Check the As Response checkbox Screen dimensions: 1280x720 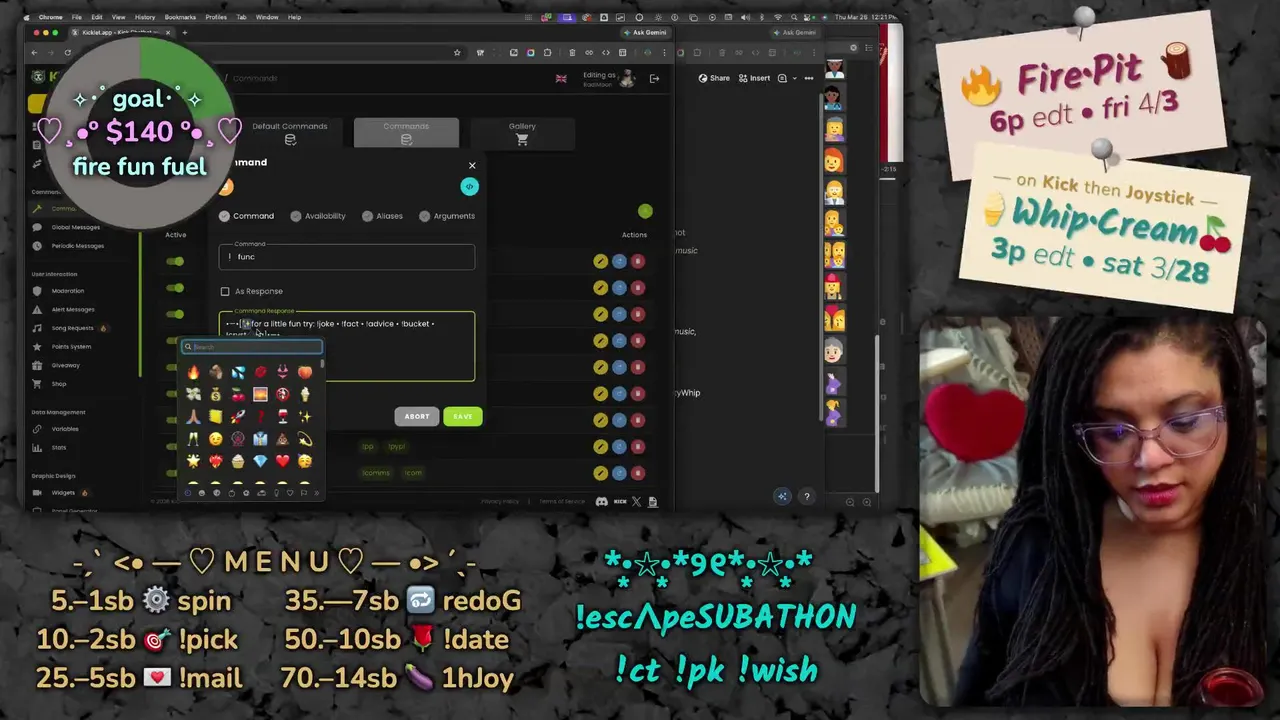click(x=225, y=291)
